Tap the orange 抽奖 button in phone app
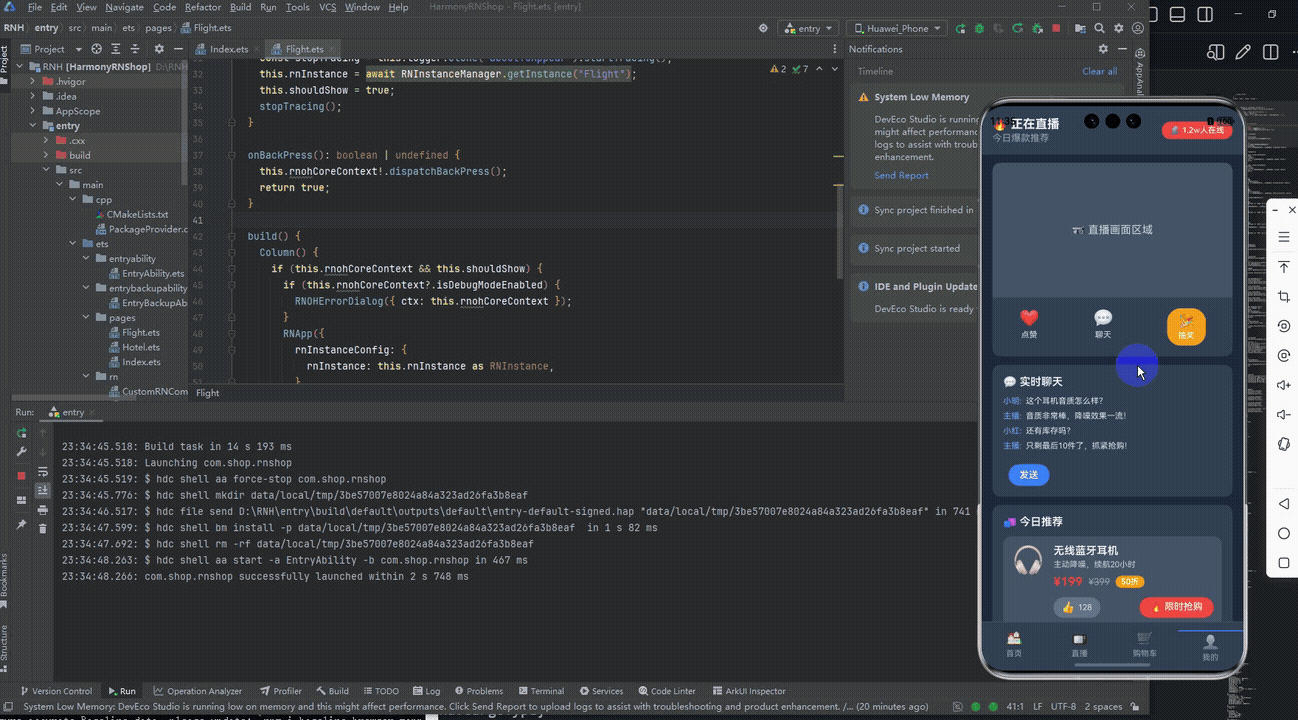This screenshot has width=1298, height=720. point(1186,327)
